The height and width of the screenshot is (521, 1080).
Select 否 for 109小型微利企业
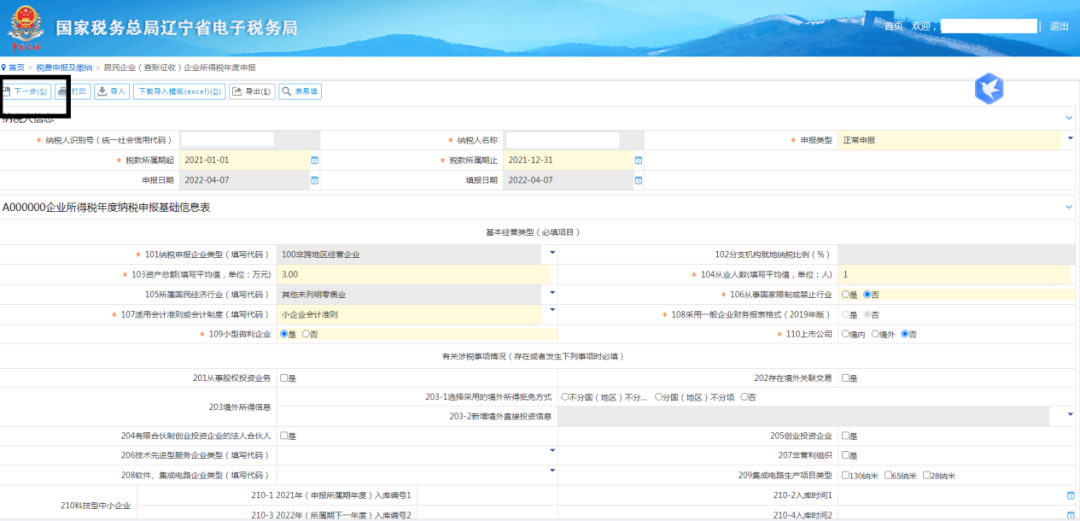pyautogui.click(x=305, y=334)
